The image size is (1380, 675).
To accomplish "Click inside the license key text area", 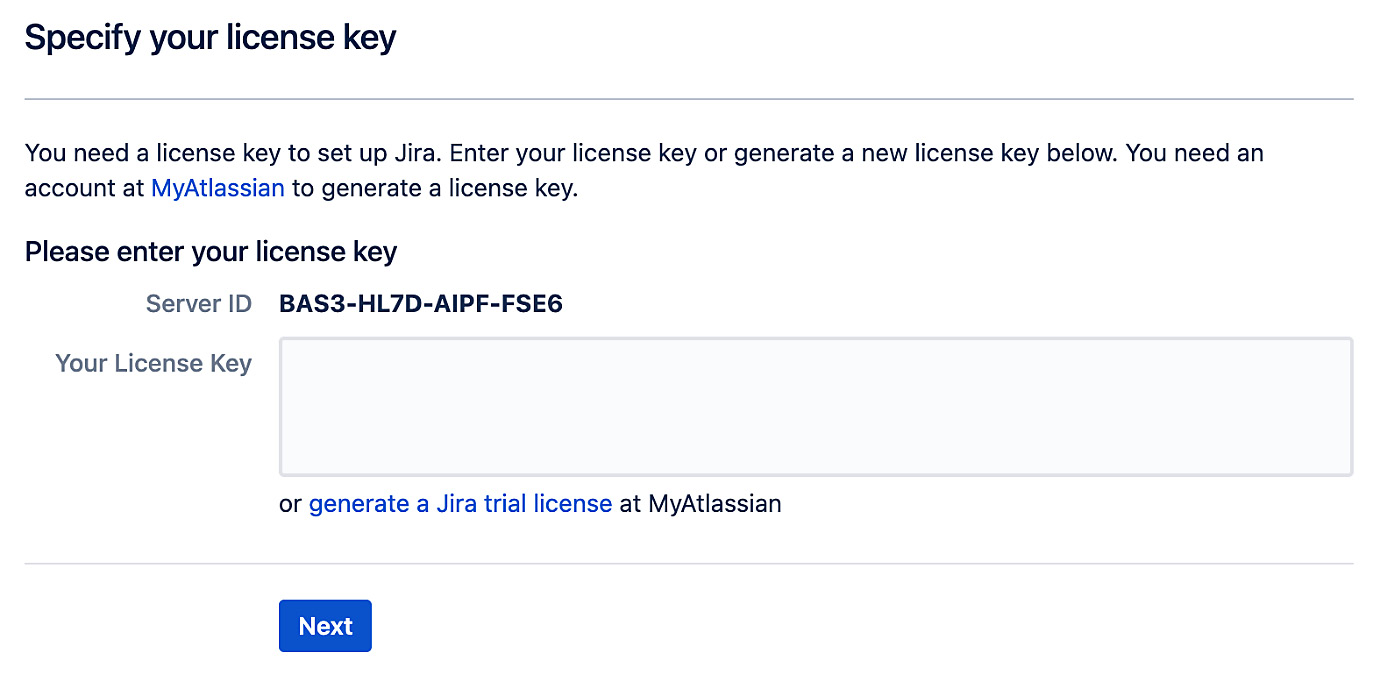I will click(815, 405).
